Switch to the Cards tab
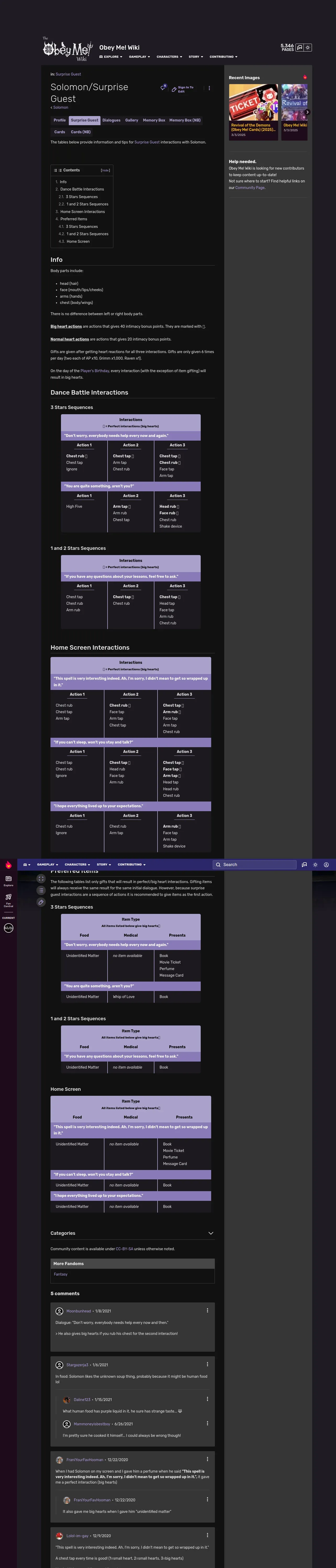 (59, 131)
